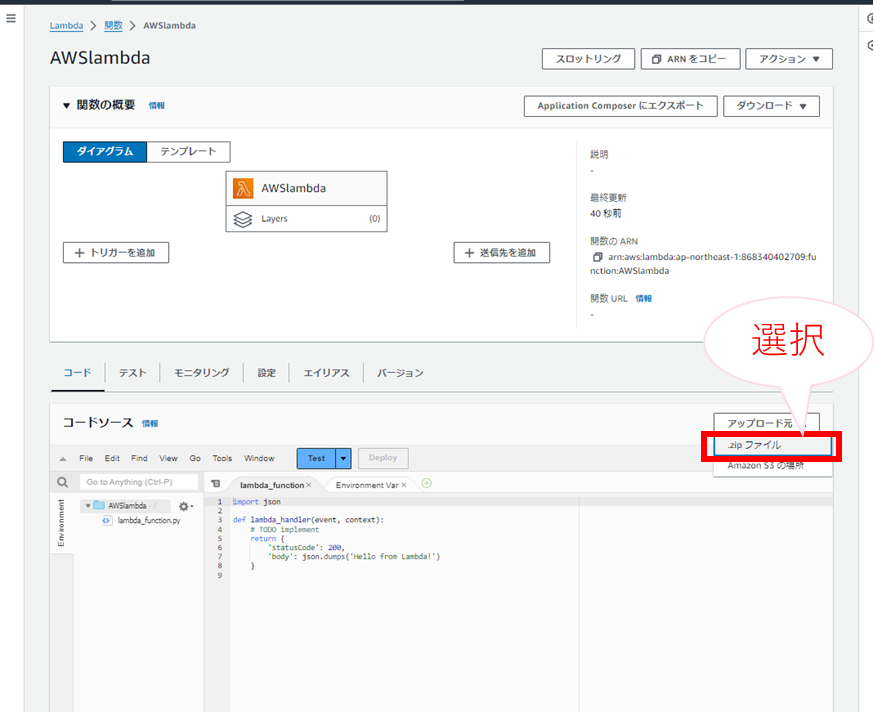Switch to the エイリアス tab
Viewport: 875px width, 712px height.
(326, 373)
